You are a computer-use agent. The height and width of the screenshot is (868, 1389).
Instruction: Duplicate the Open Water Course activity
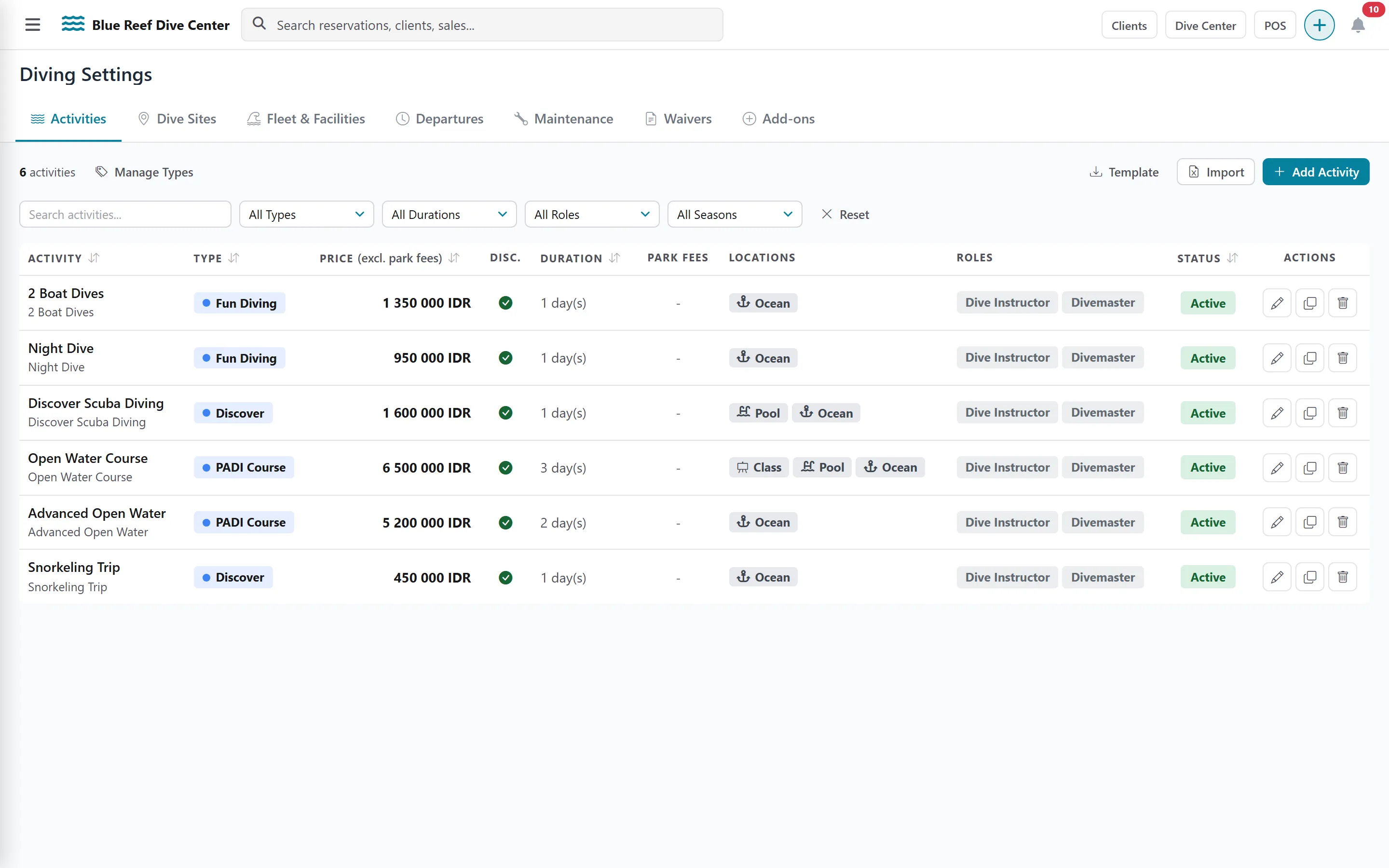1310,468
